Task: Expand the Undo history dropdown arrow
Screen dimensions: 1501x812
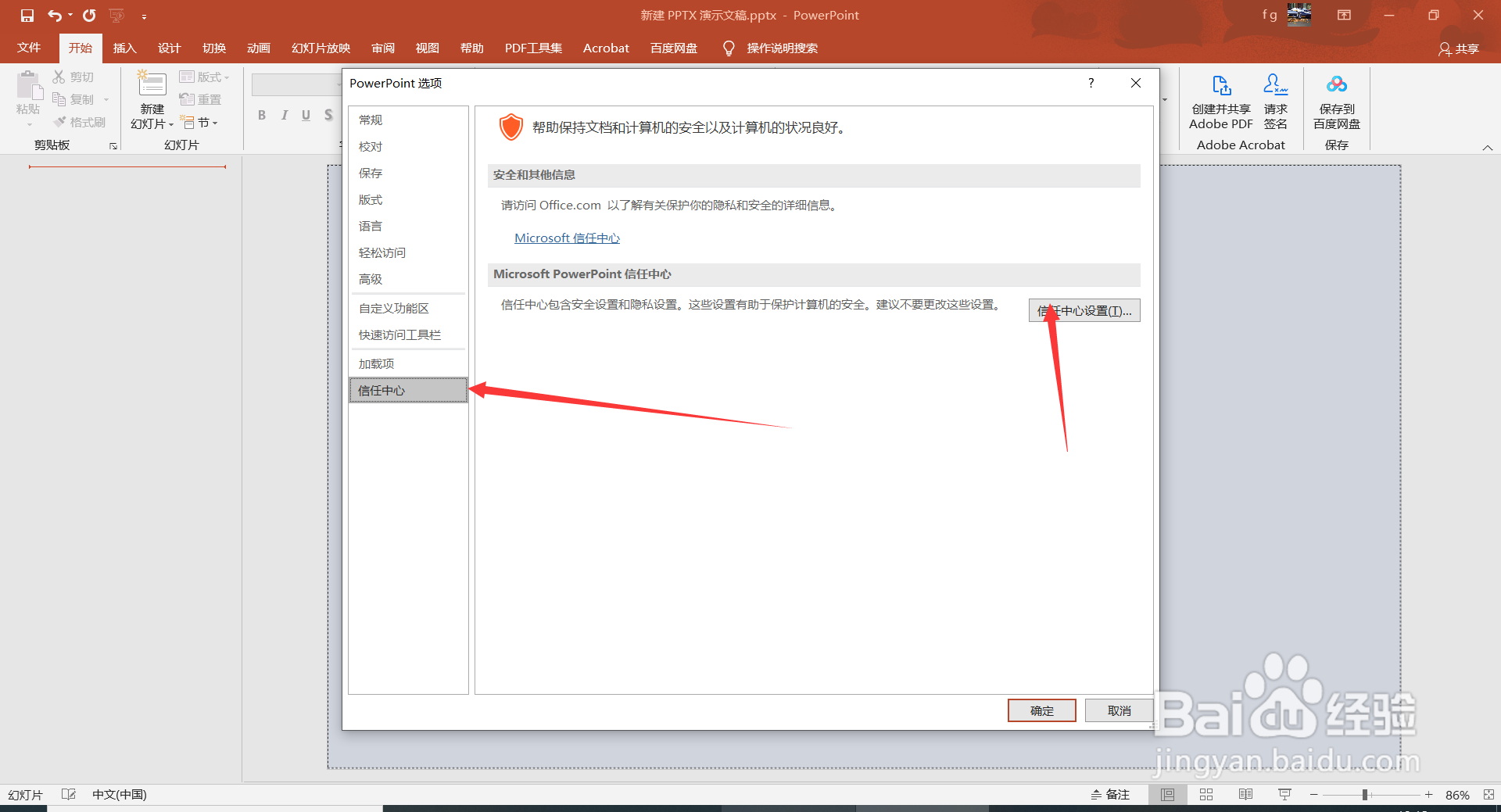Action: pyautogui.click(x=70, y=16)
